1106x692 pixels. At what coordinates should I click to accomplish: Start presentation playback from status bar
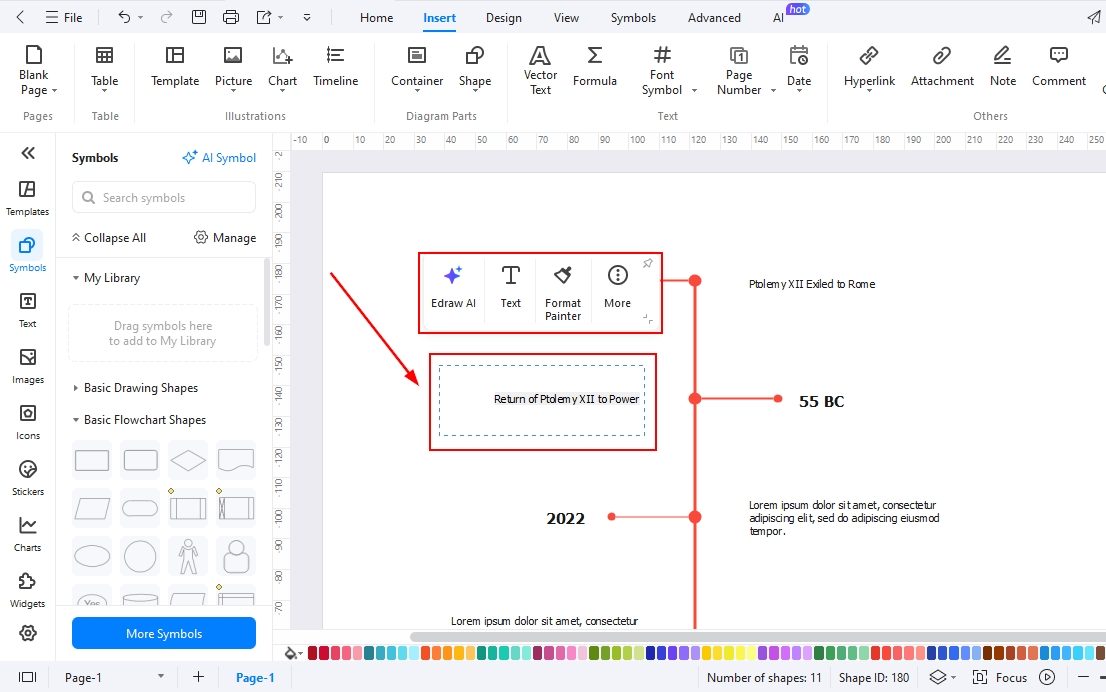1046,677
